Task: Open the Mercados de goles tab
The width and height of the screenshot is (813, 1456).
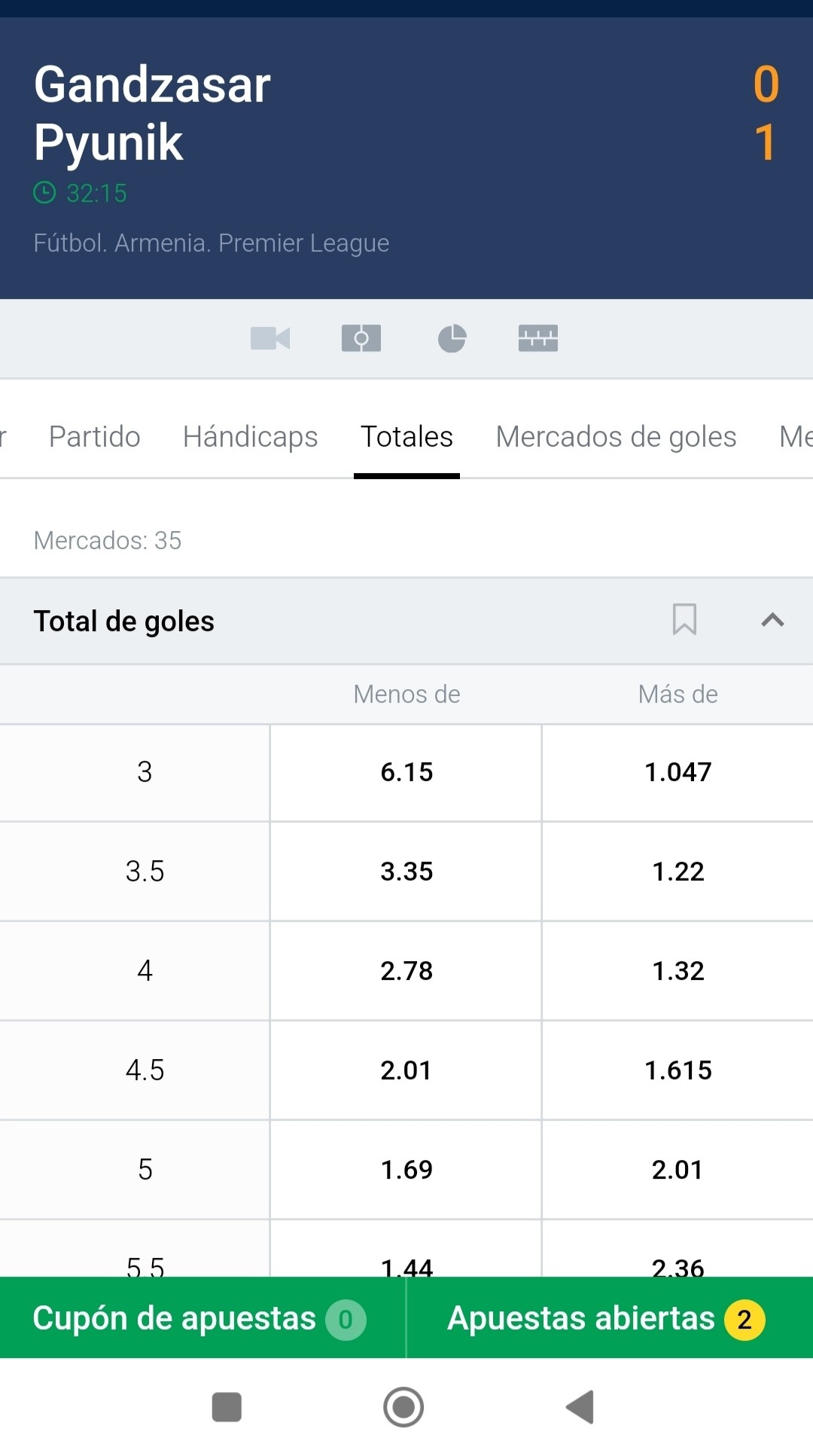Action: point(616,437)
